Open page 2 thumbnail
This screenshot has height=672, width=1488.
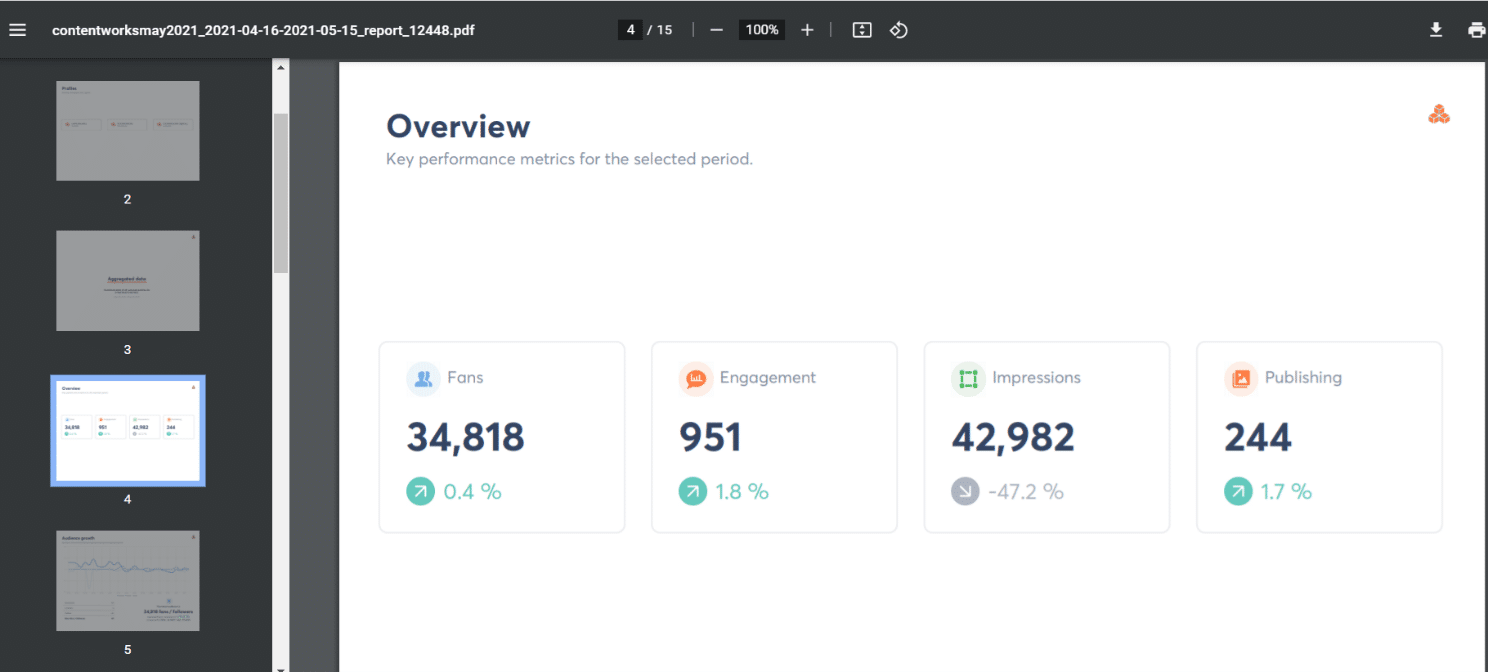(128, 131)
